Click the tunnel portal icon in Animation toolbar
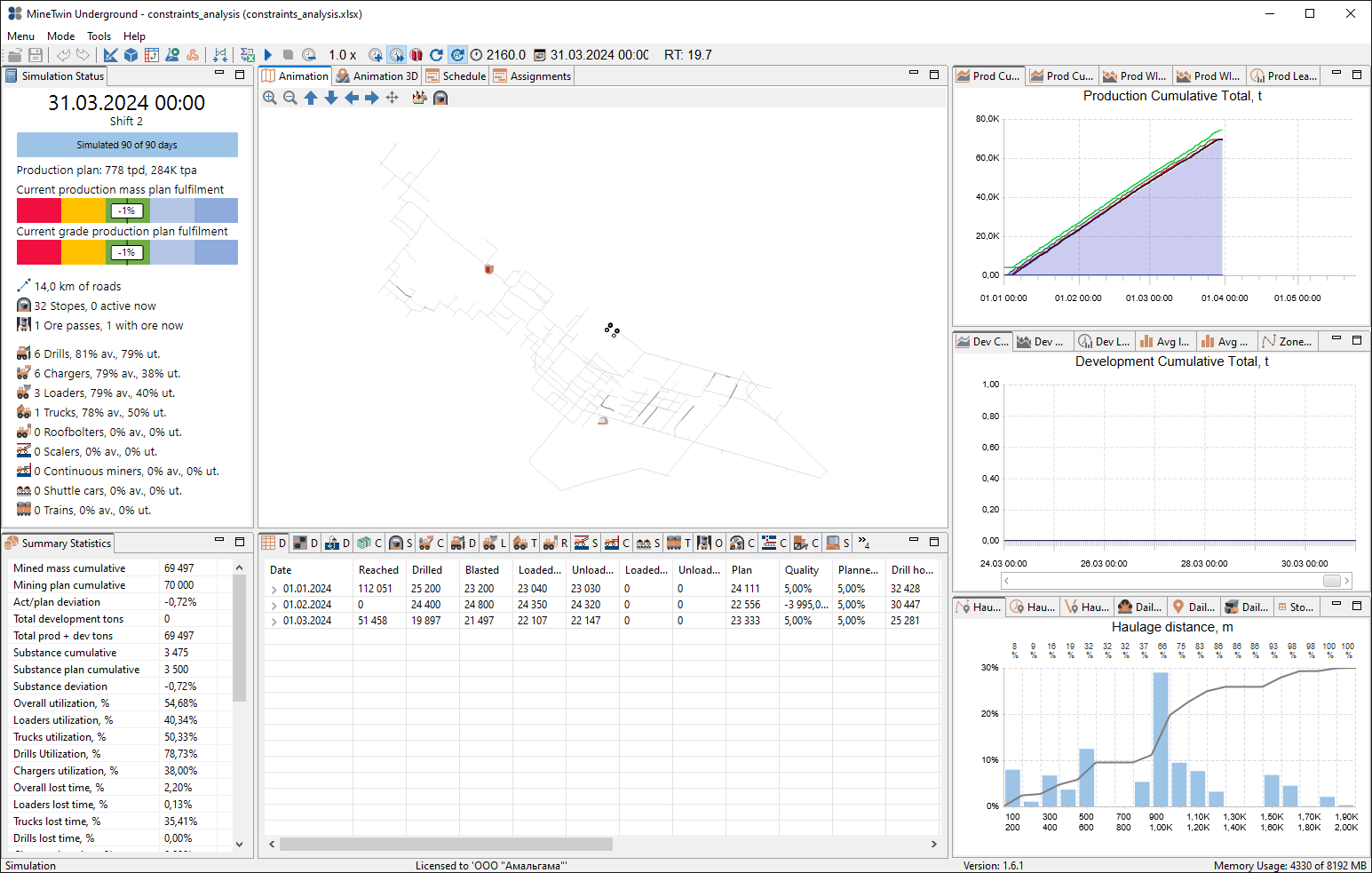The image size is (1372, 873). coord(440,98)
